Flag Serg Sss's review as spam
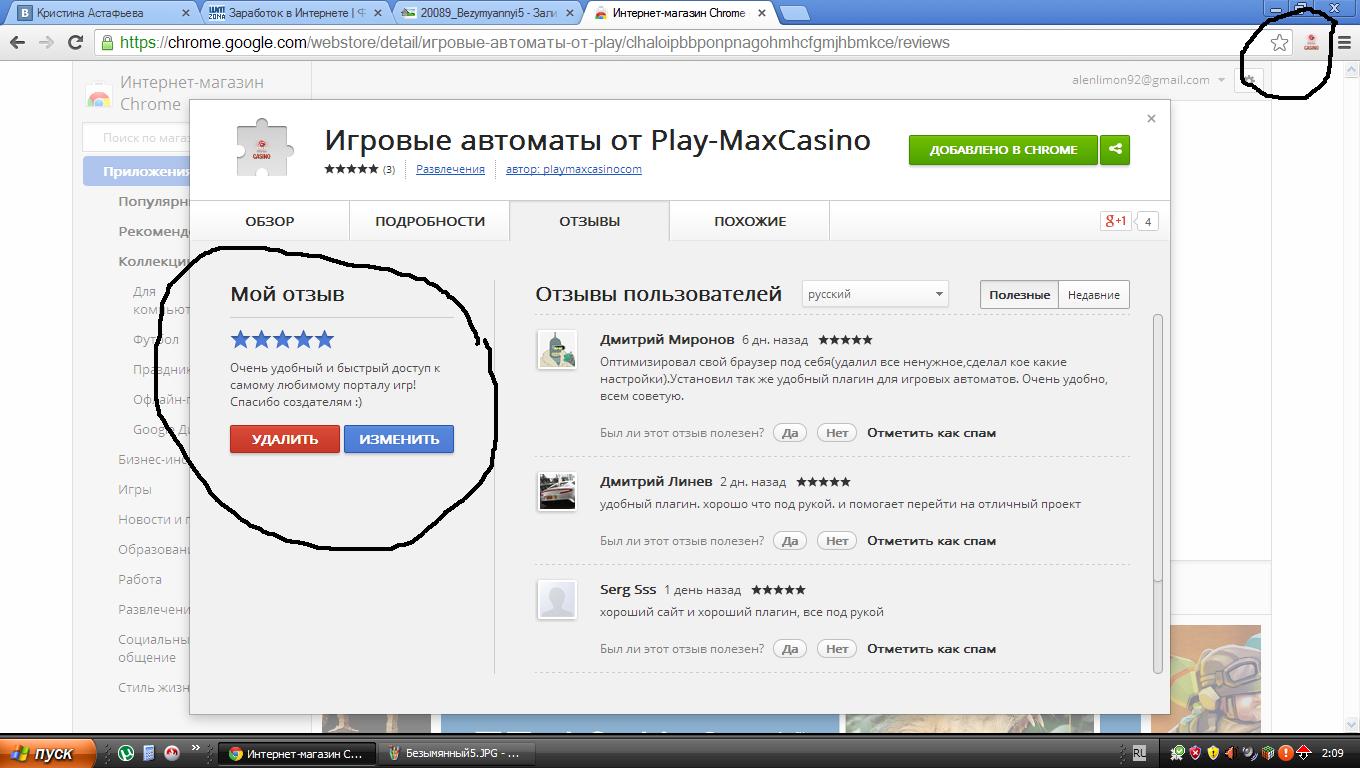Viewport: 1360px width, 768px height. click(x=931, y=649)
